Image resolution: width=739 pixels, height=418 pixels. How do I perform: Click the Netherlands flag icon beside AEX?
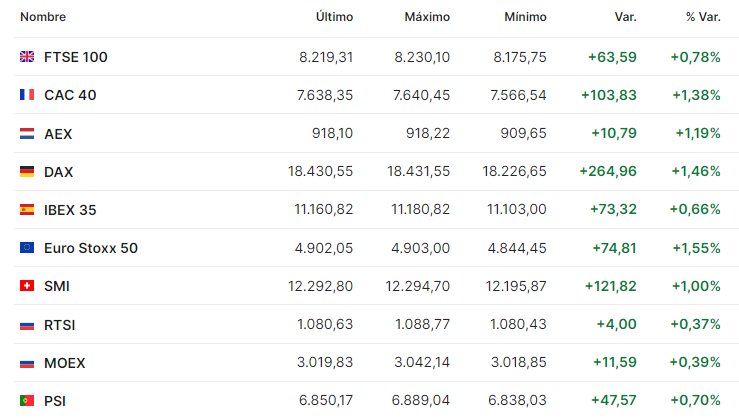point(27,134)
